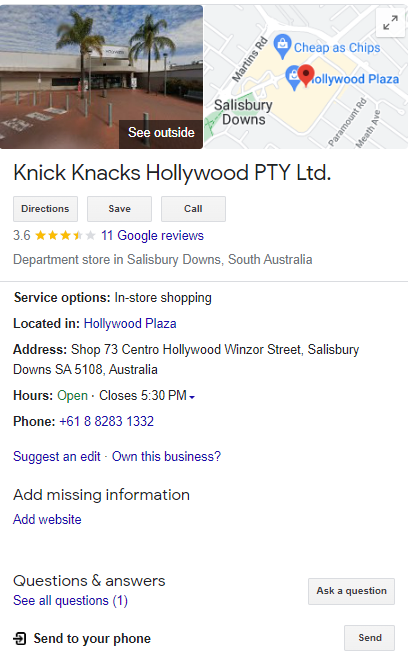Select the Cheap as Chips shopping marker
The height and width of the screenshot is (664, 408).
(282, 46)
